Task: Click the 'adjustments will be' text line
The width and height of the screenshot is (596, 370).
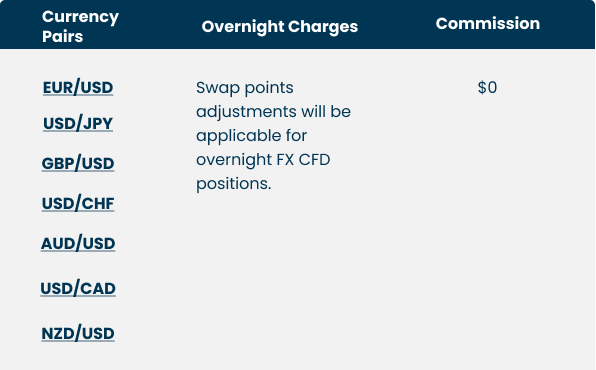Action: point(273,112)
